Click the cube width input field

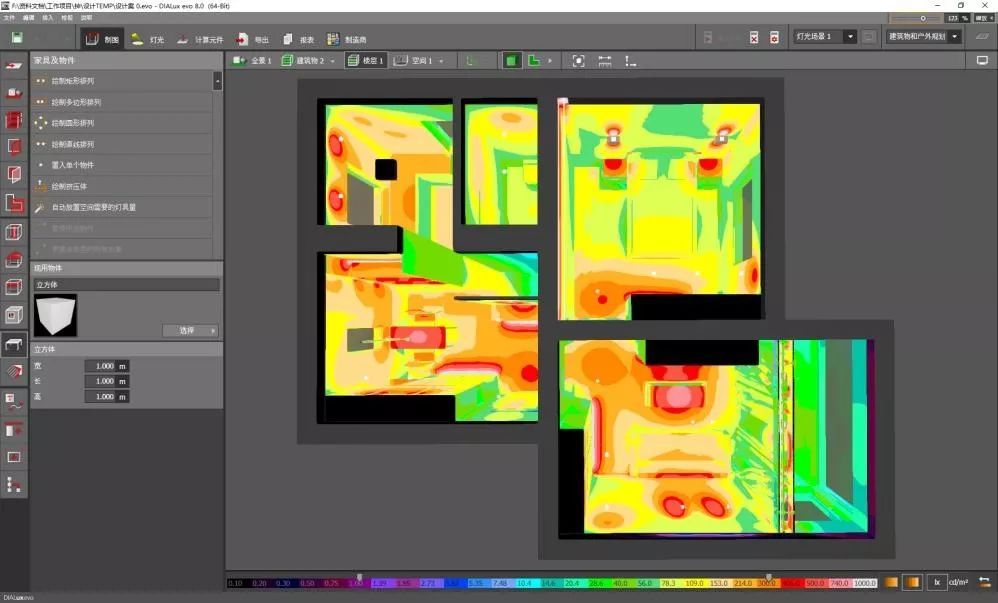coord(100,366)
